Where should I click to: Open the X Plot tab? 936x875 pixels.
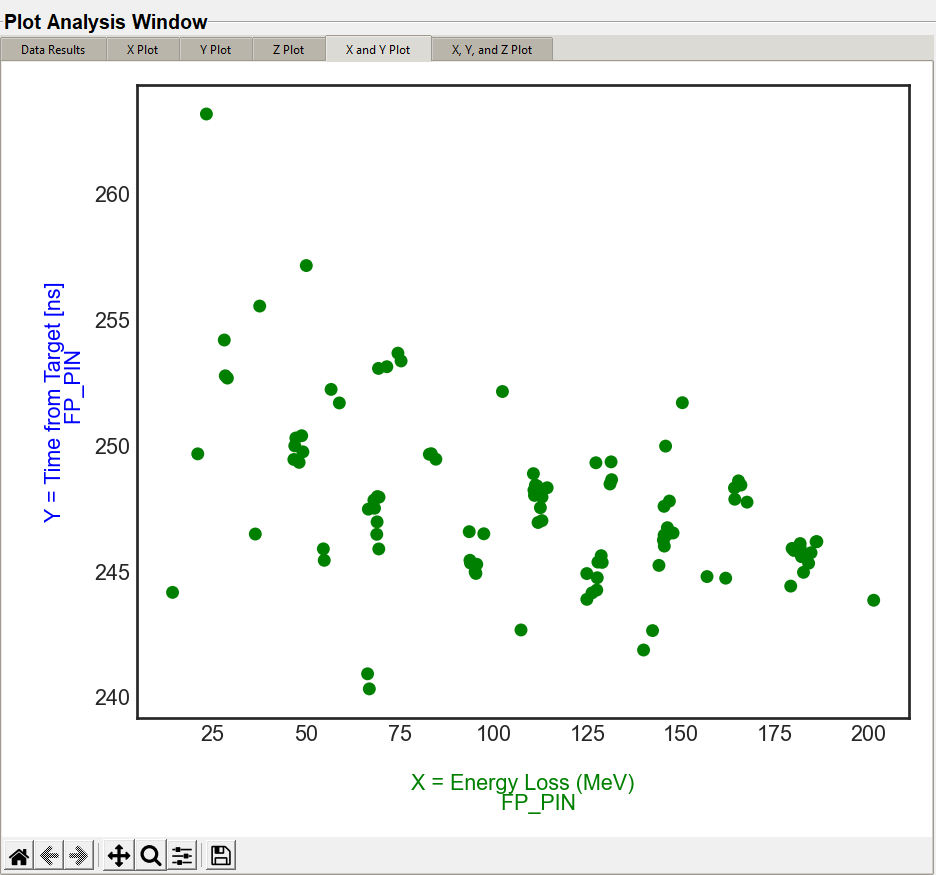143,49
